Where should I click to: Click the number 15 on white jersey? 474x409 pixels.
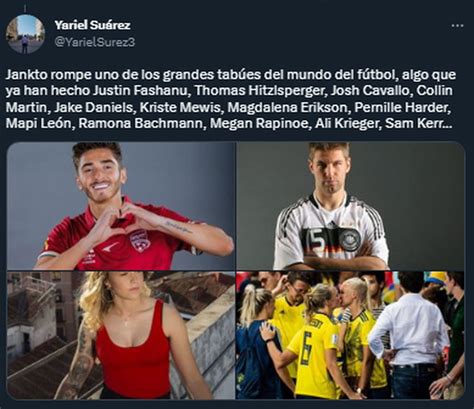[317, 240]
